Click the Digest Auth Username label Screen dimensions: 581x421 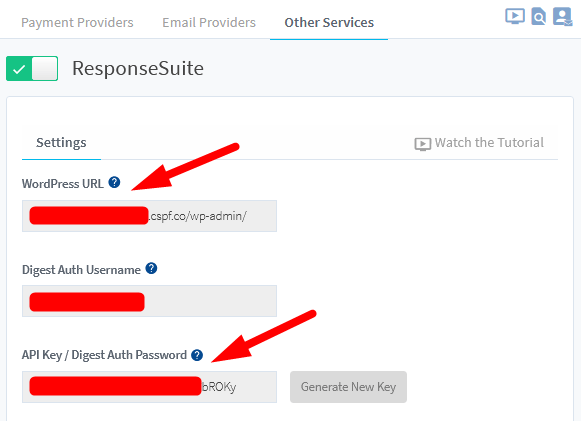[x=81, y=270]
